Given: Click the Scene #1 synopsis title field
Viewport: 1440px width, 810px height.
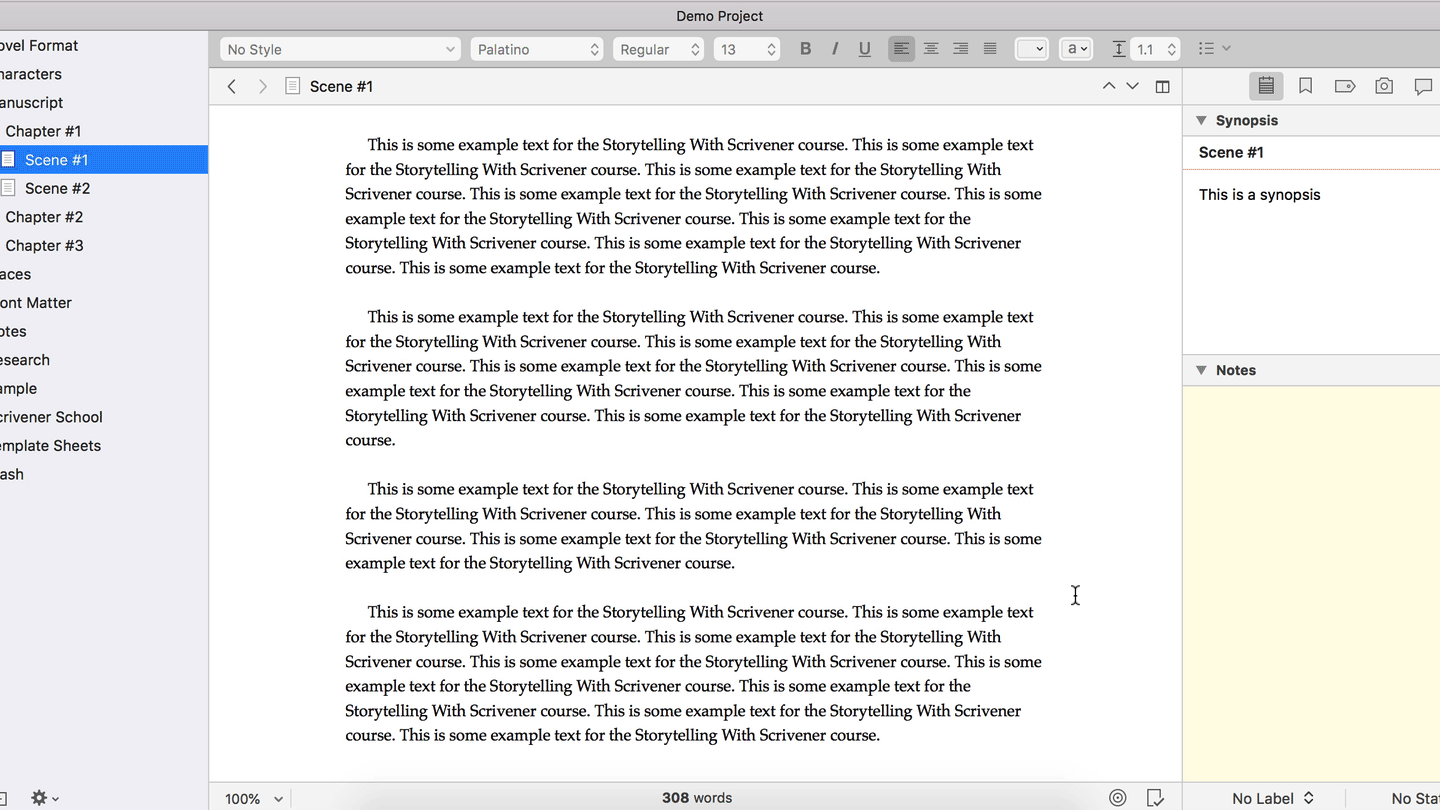Looking at the screenshot, I should tap(1311, 153).
